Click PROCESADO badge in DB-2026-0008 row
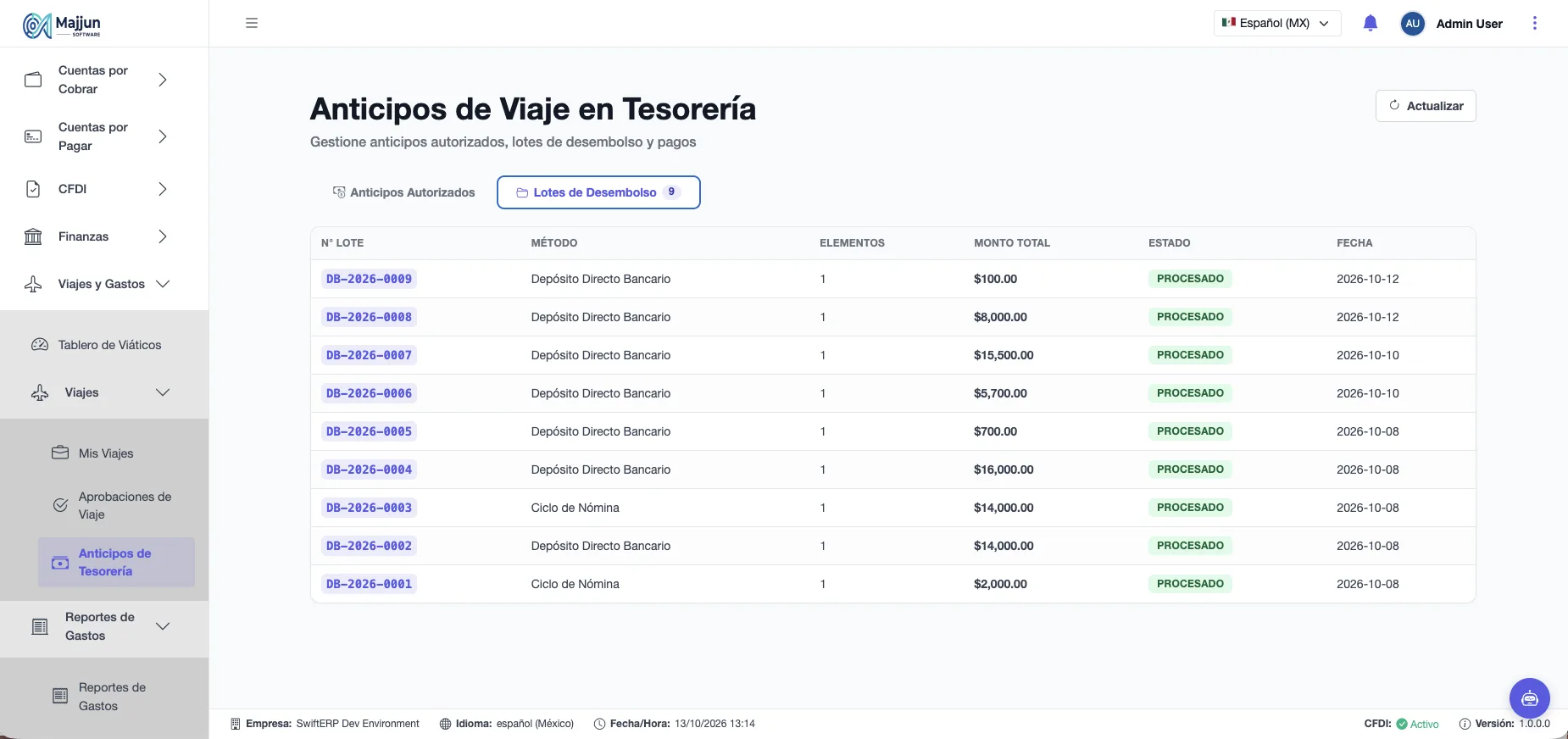 tap(1190, 317)
